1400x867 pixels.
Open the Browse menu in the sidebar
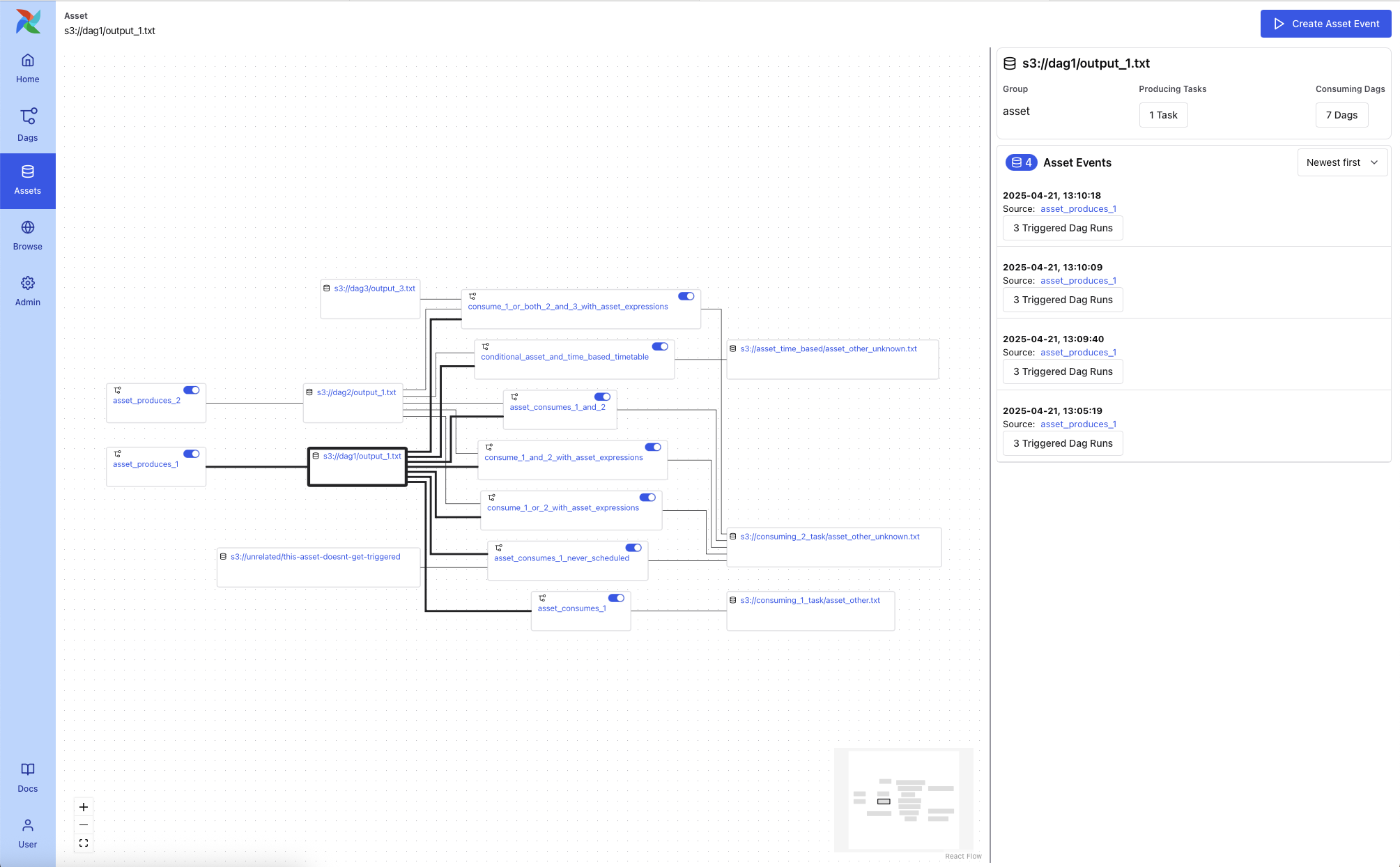tap(28, 236)
